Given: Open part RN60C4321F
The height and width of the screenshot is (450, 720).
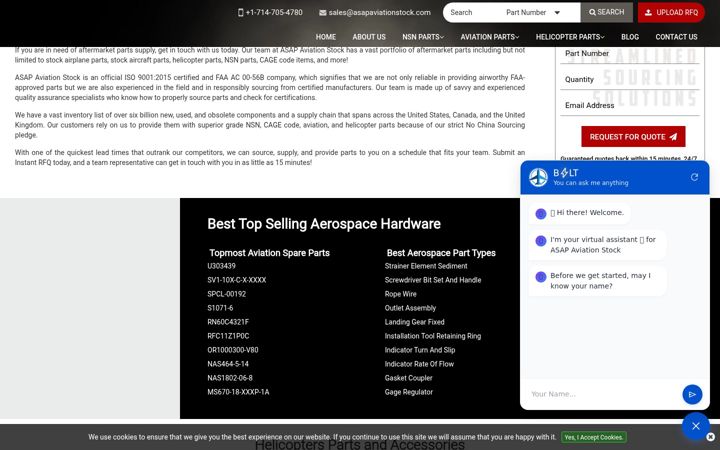Looking at the screenshot, I should click(228, 322).
